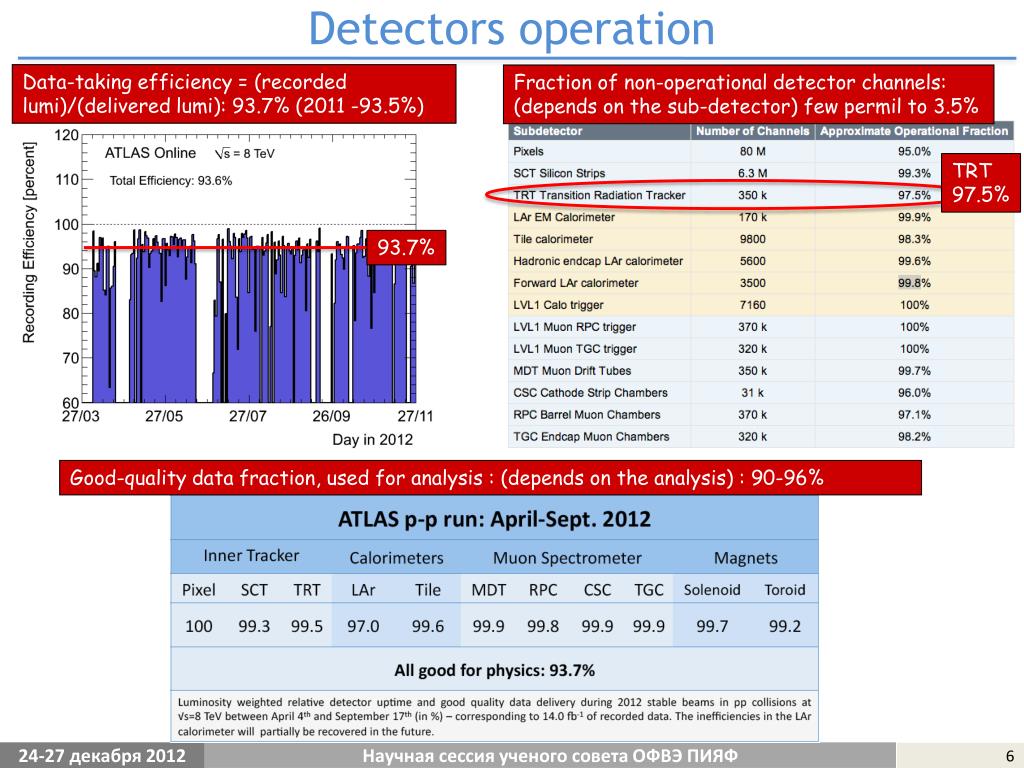The image size is (1024, 768).
Task: Click the 27/07 date tick
Action: 248,417
